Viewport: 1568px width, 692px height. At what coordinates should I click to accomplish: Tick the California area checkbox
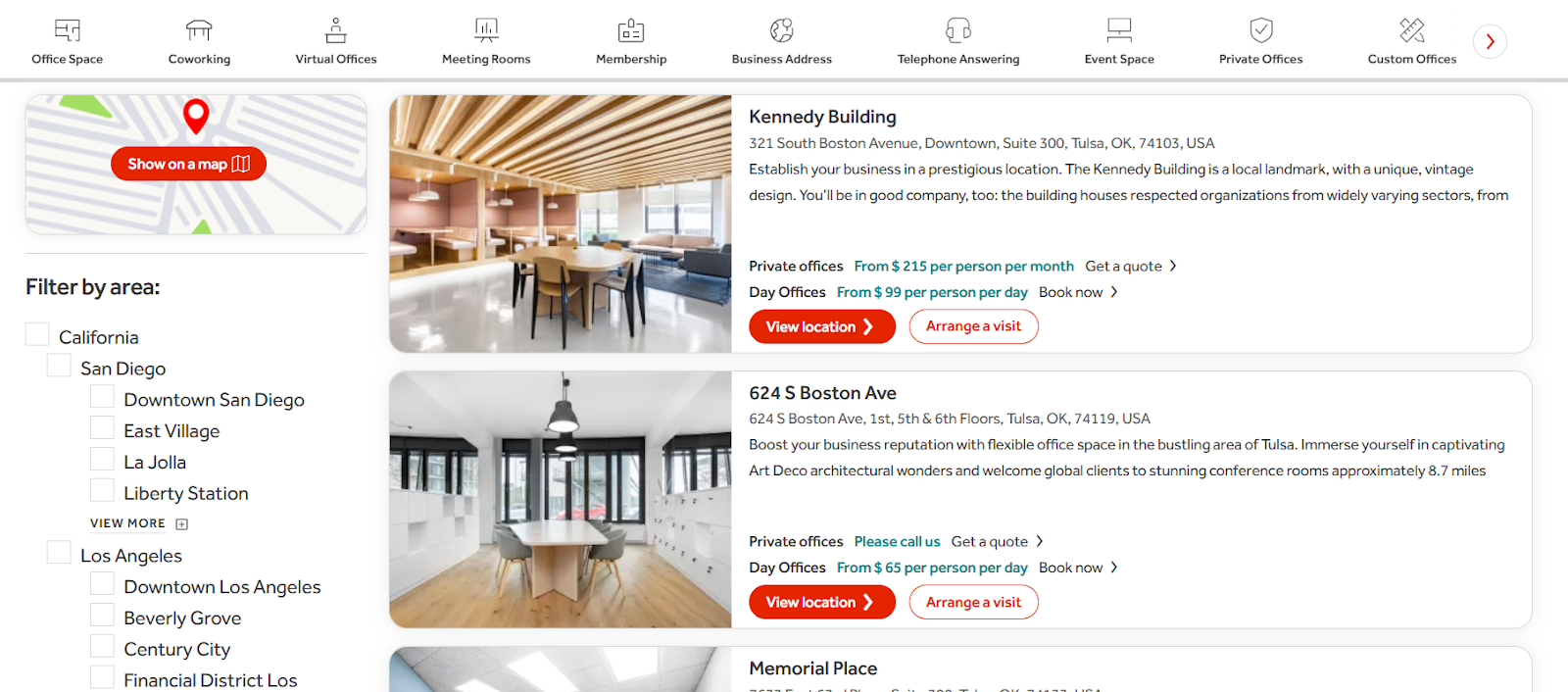[x=37, y=334]
